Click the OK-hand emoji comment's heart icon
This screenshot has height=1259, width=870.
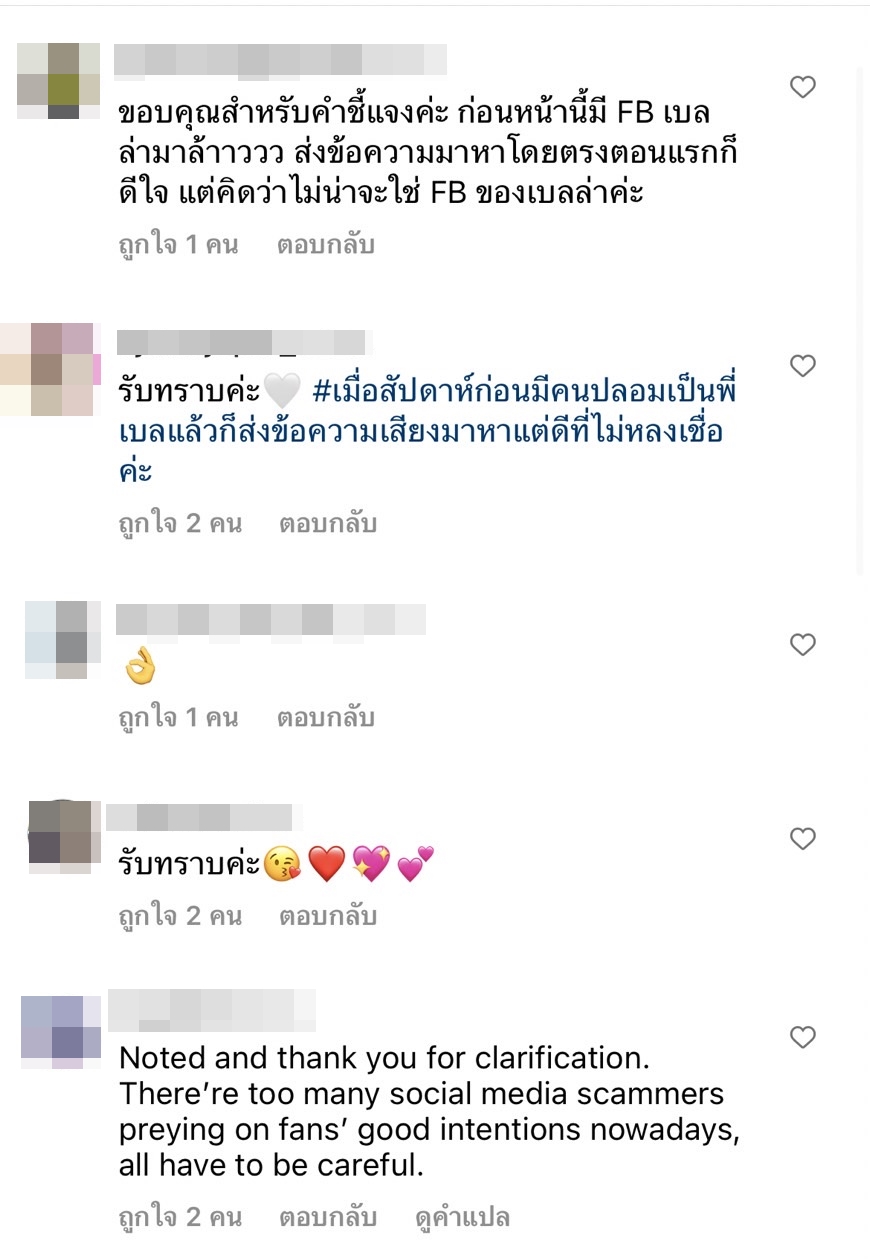801,645
